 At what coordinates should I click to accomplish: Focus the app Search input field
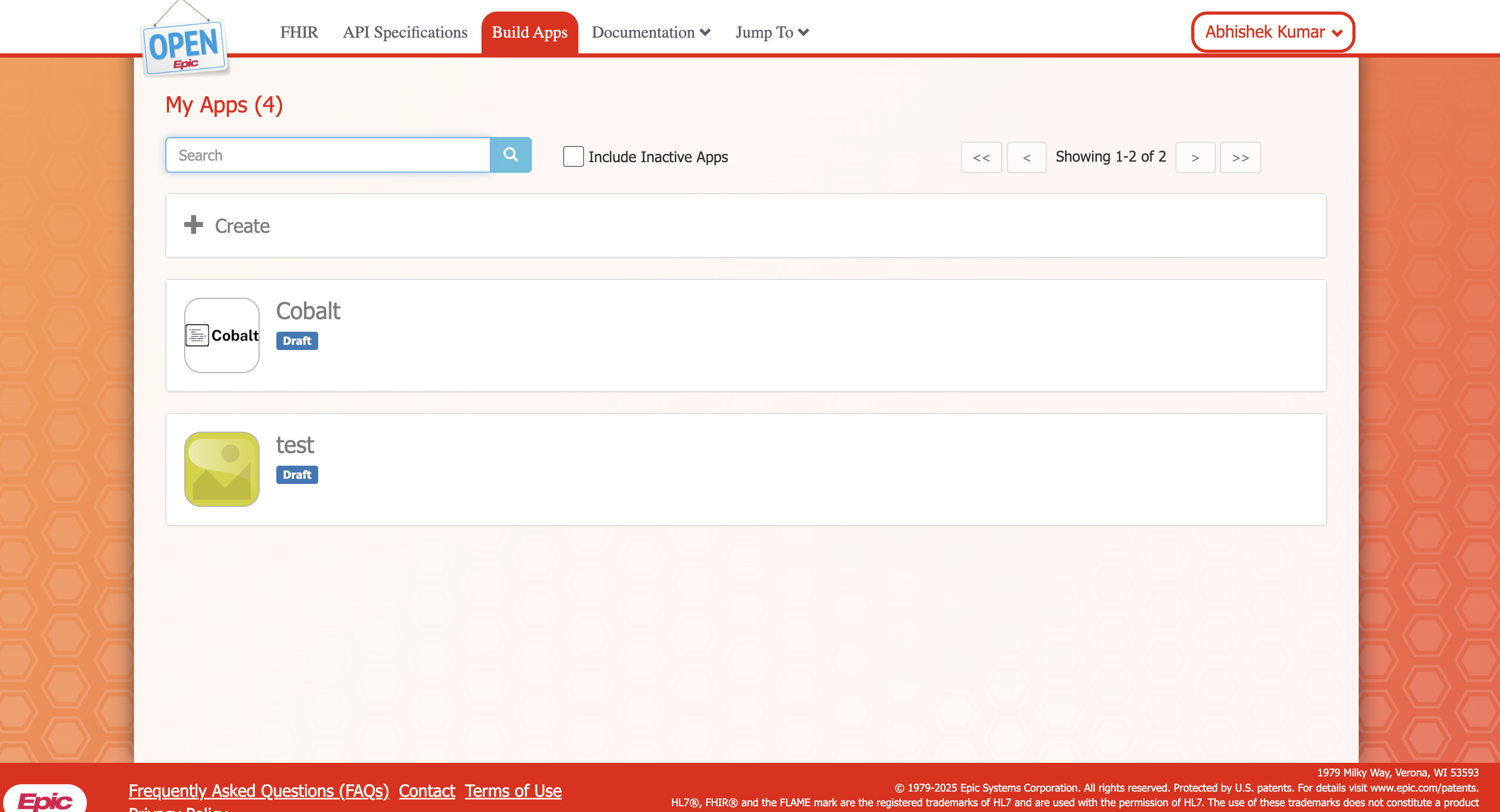coord(327,155)
